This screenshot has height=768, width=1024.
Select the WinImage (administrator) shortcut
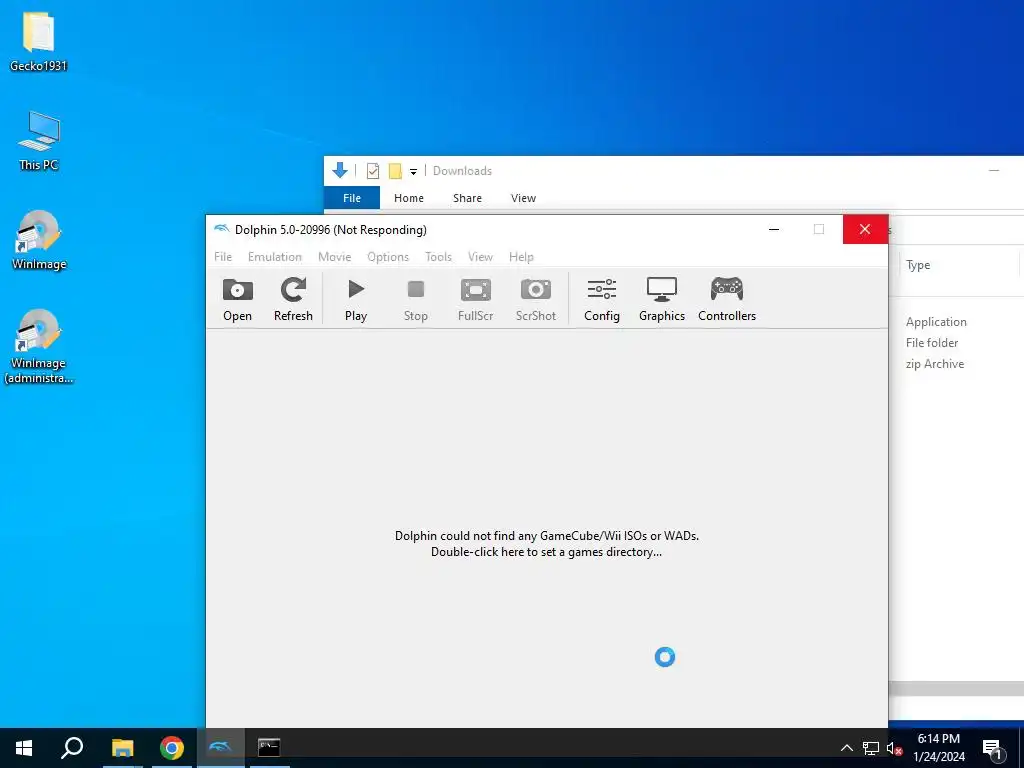coord(39,346)
